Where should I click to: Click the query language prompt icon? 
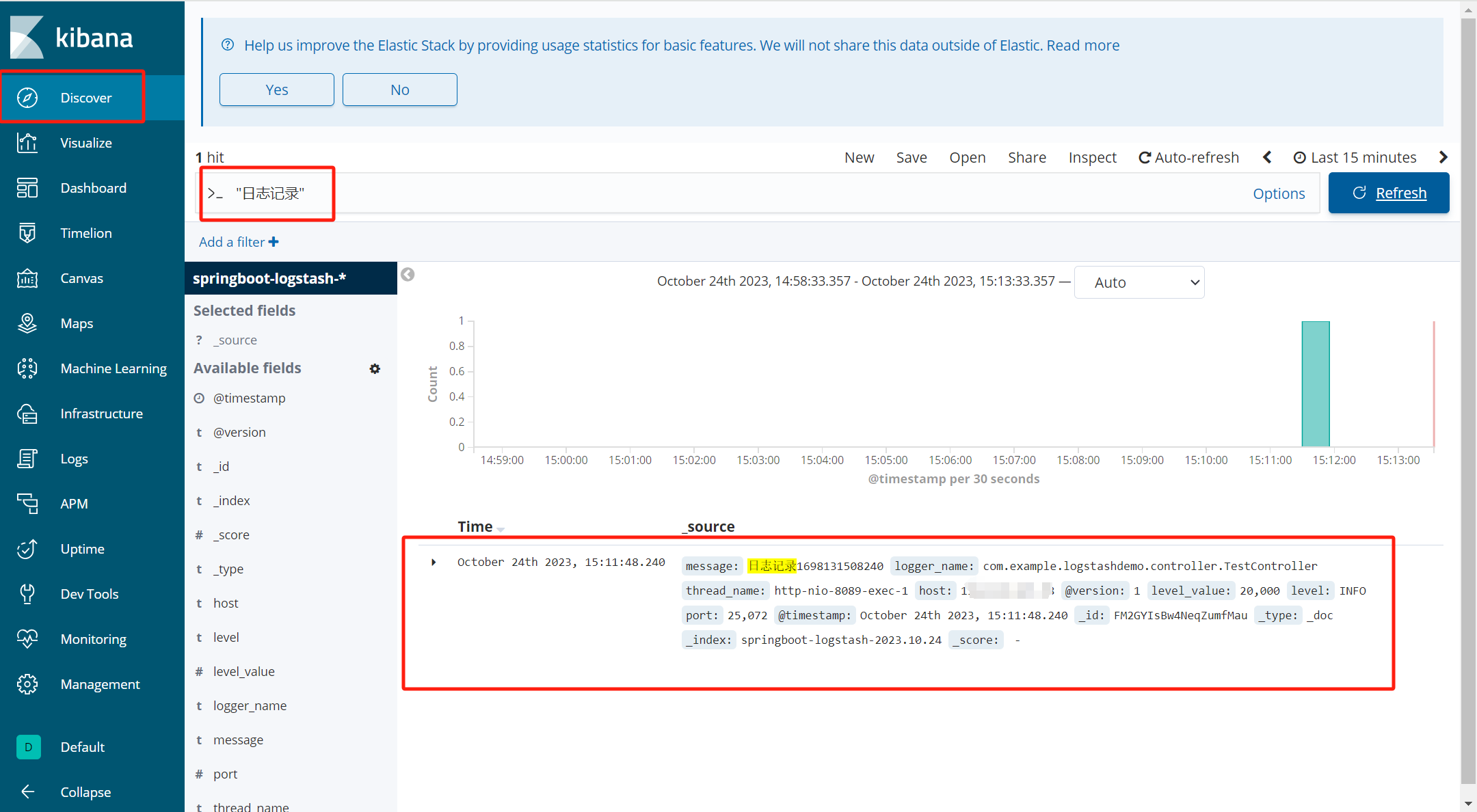tap(215, 193)
